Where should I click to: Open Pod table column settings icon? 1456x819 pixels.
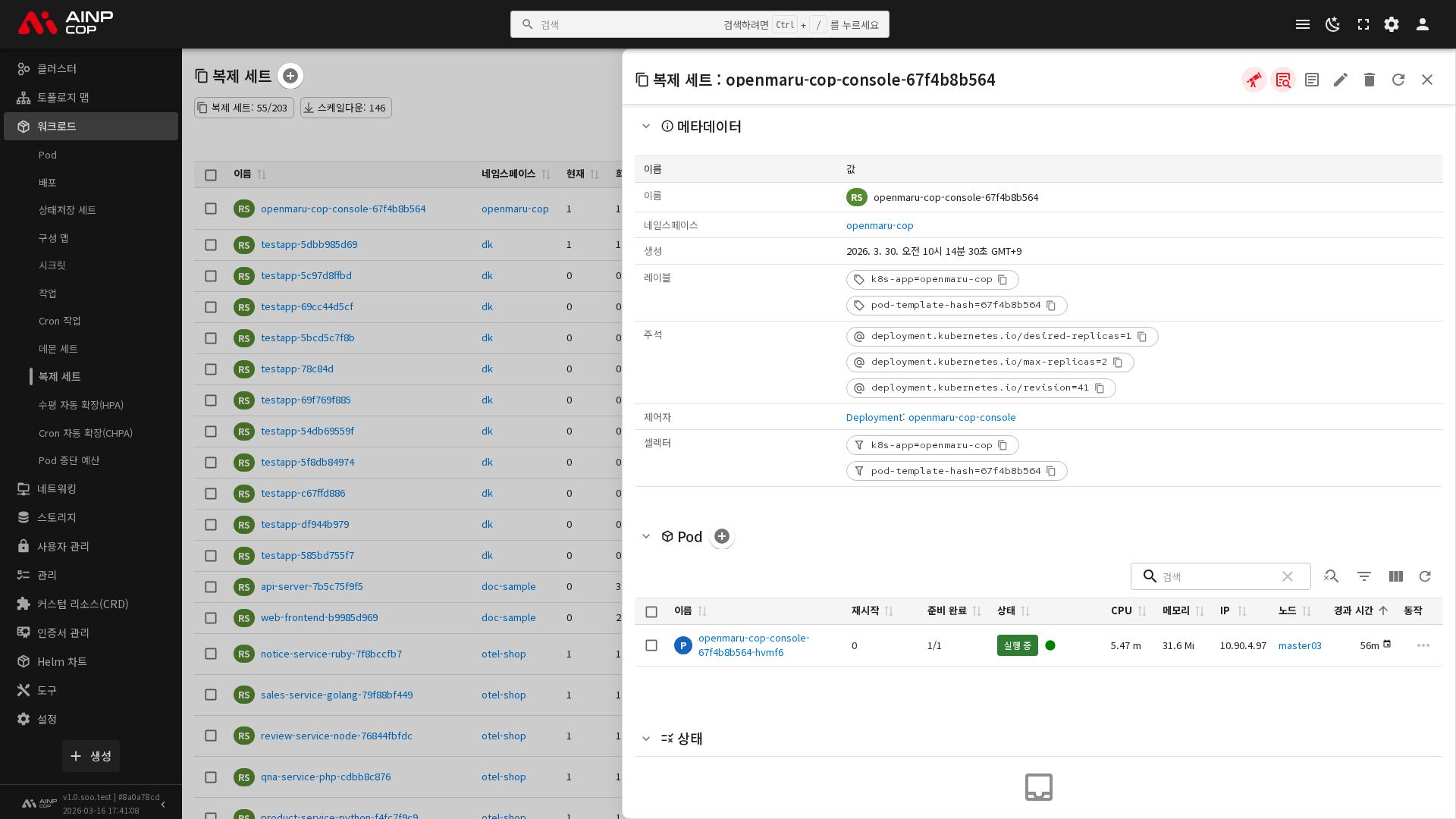tap(1396, 576)
